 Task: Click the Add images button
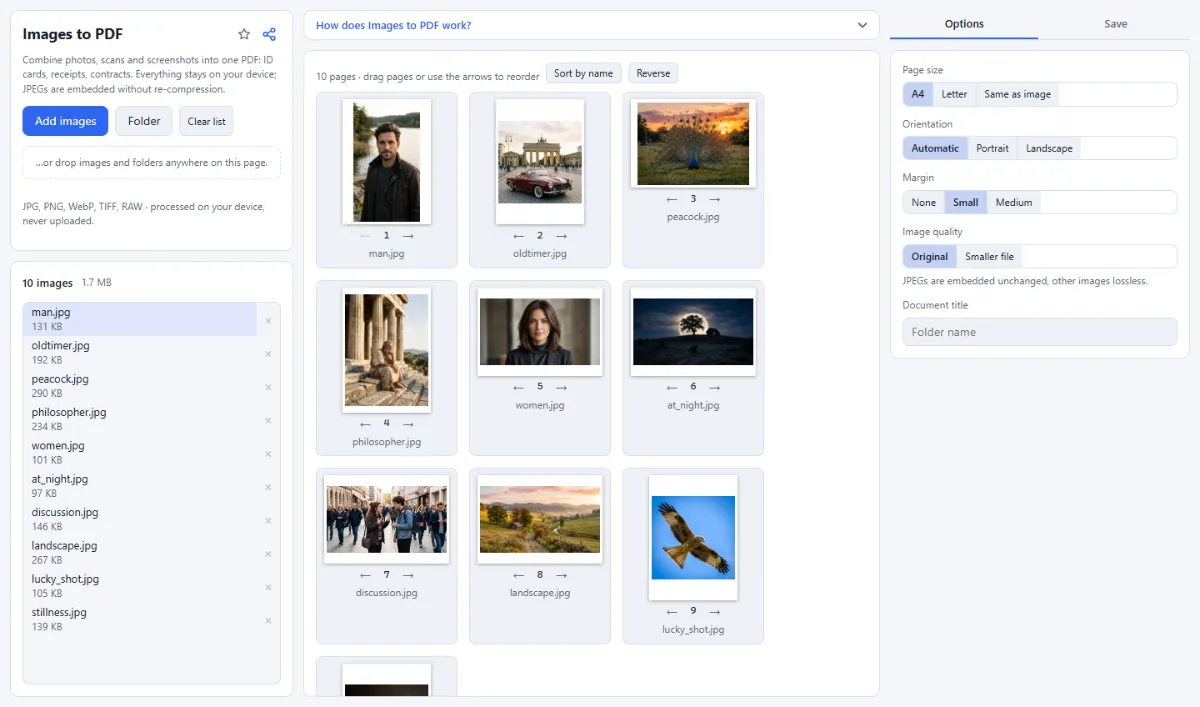pos(65,121)
